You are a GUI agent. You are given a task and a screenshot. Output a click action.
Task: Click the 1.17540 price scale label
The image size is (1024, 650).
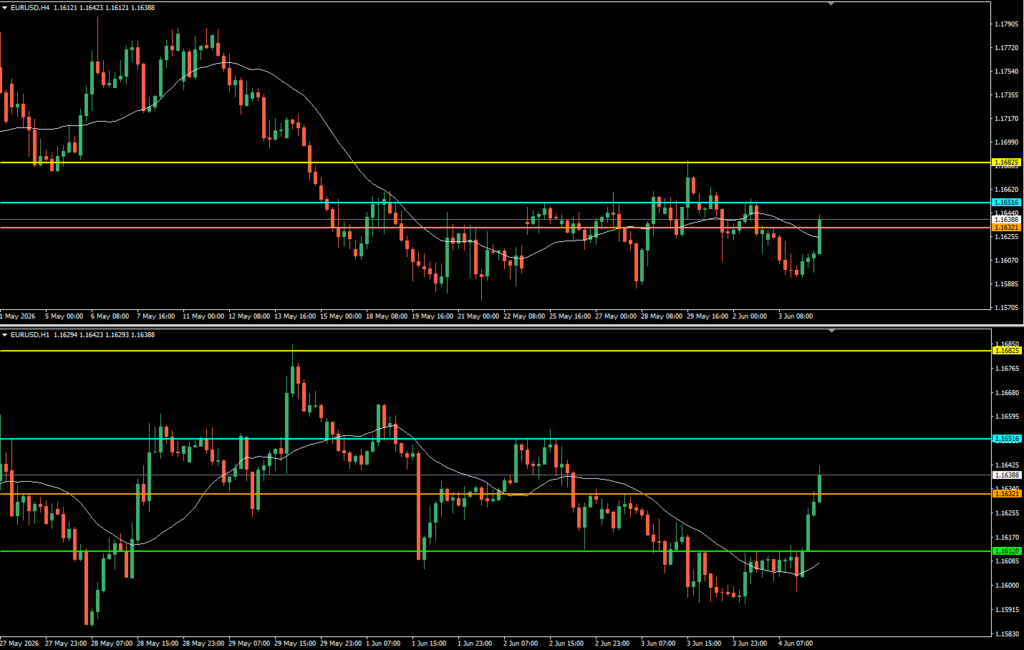click(1006, 71)
